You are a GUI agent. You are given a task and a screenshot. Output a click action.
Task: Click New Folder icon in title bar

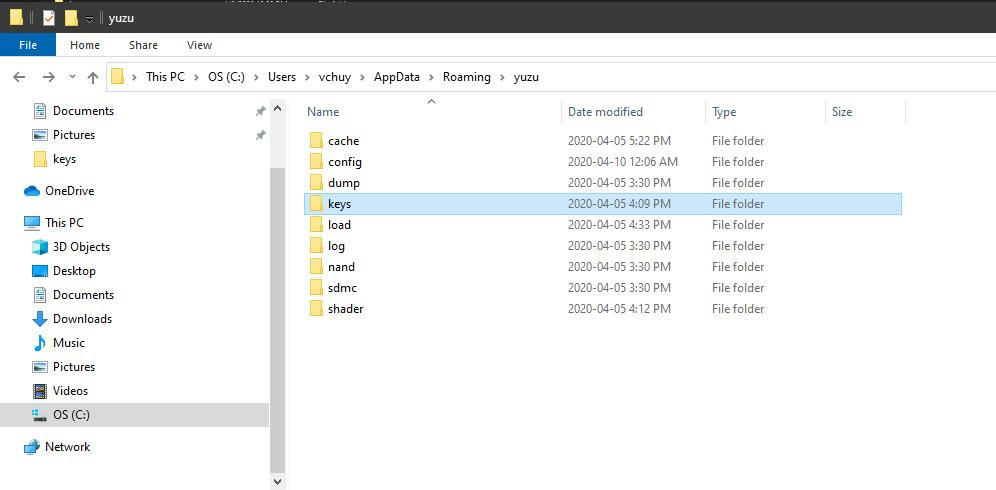(x=71, y=18)
